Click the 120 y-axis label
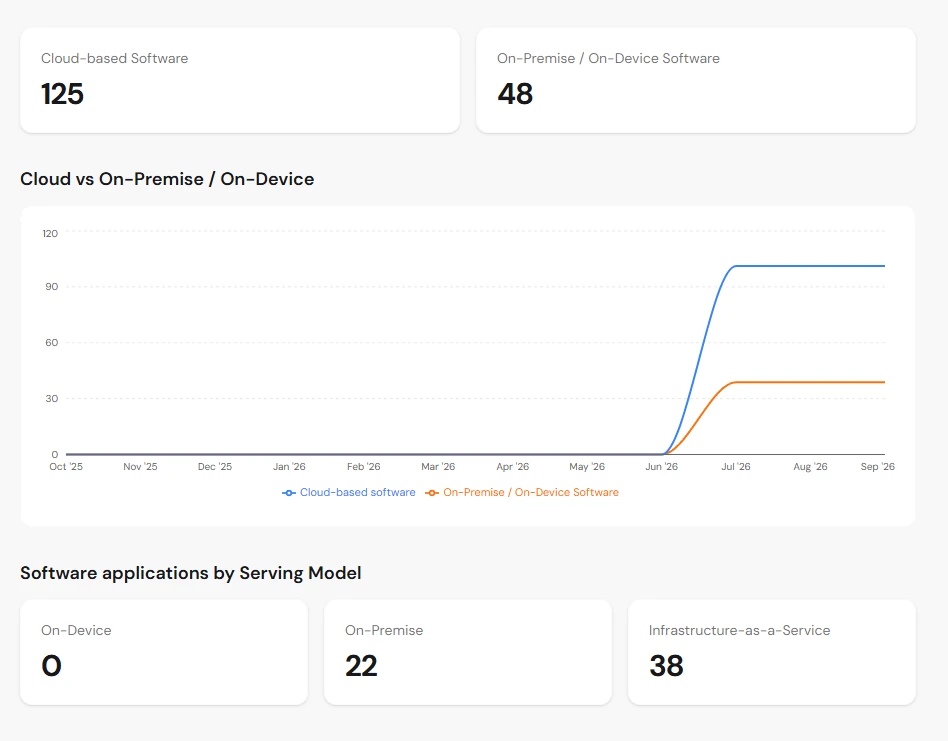This screenshot has height=741, width=948. click(x=50, y=233)
